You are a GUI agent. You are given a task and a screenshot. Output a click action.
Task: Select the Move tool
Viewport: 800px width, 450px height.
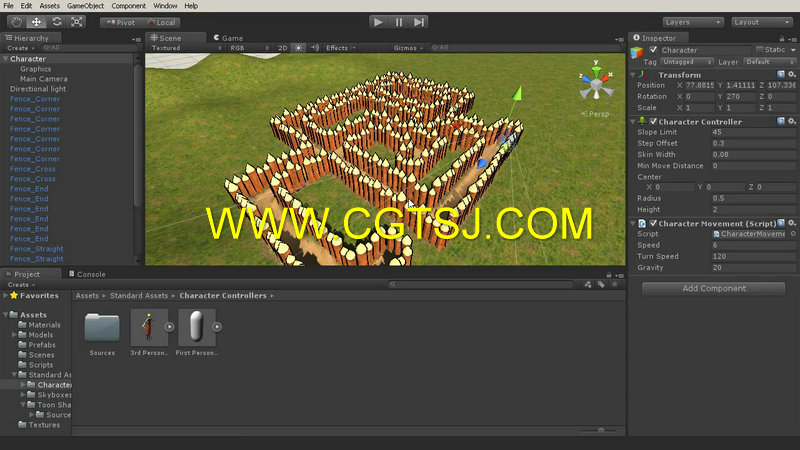[36, 22]
